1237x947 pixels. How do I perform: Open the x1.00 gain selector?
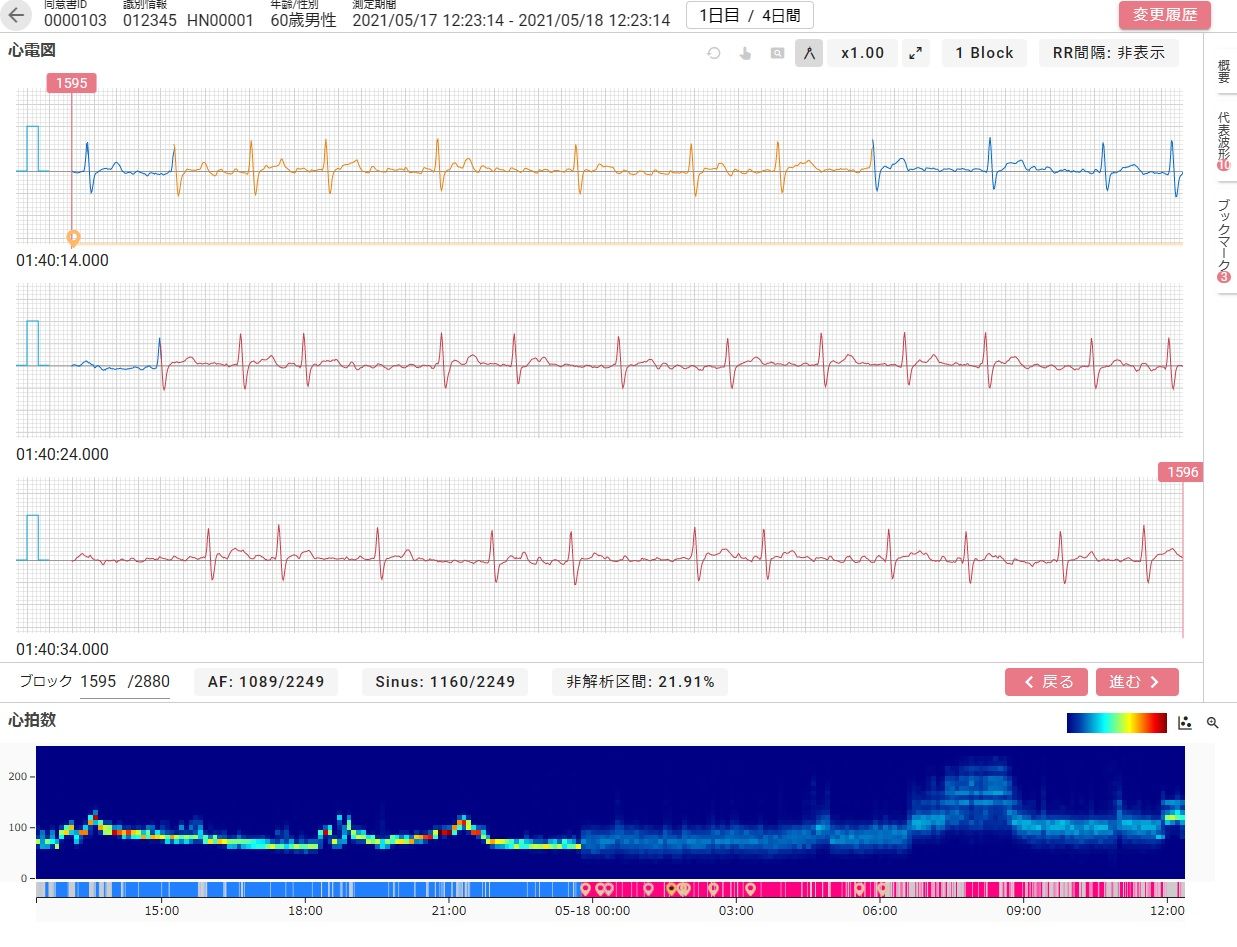point(862,53)
